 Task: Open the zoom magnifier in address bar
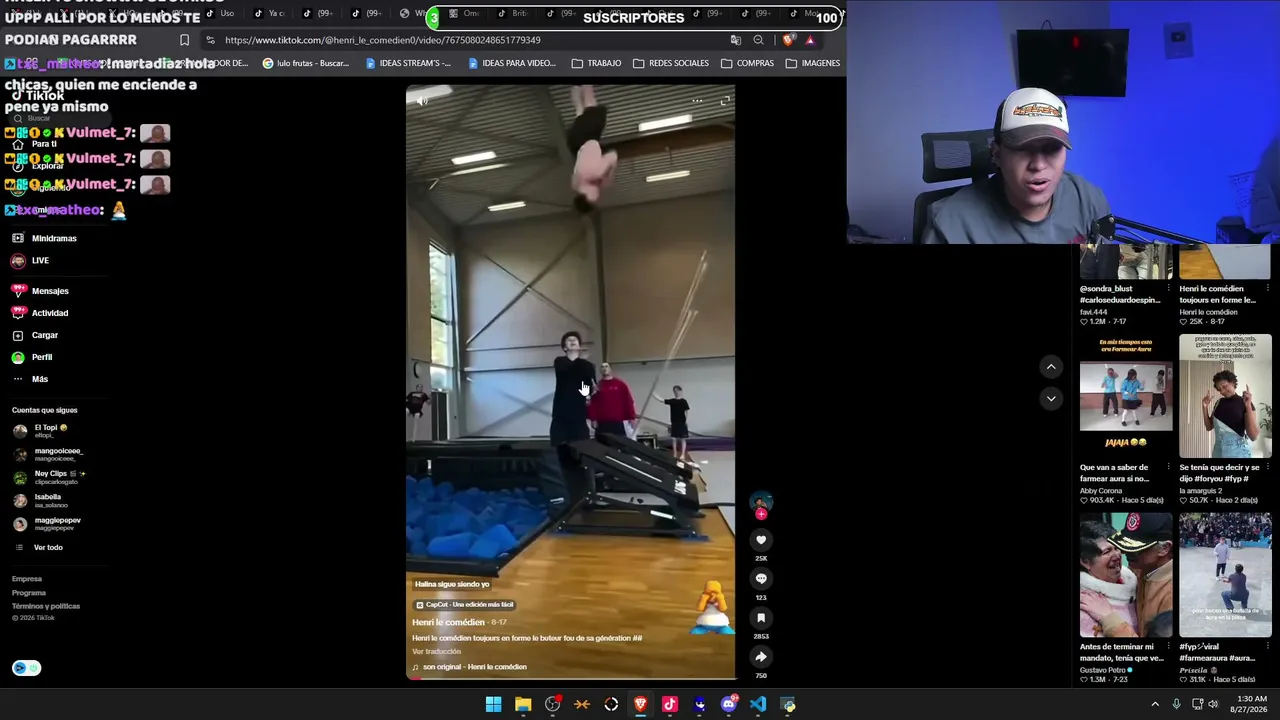coord(758,40)
